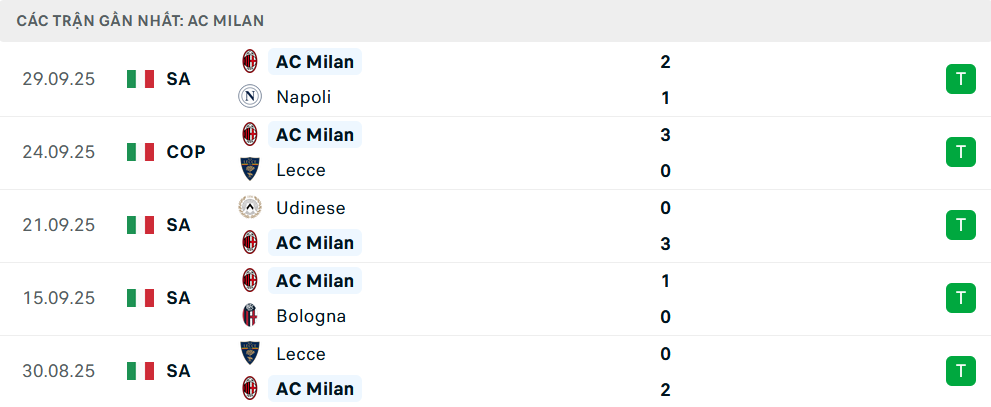Click the 21.09.25 match date

[59, 225]
